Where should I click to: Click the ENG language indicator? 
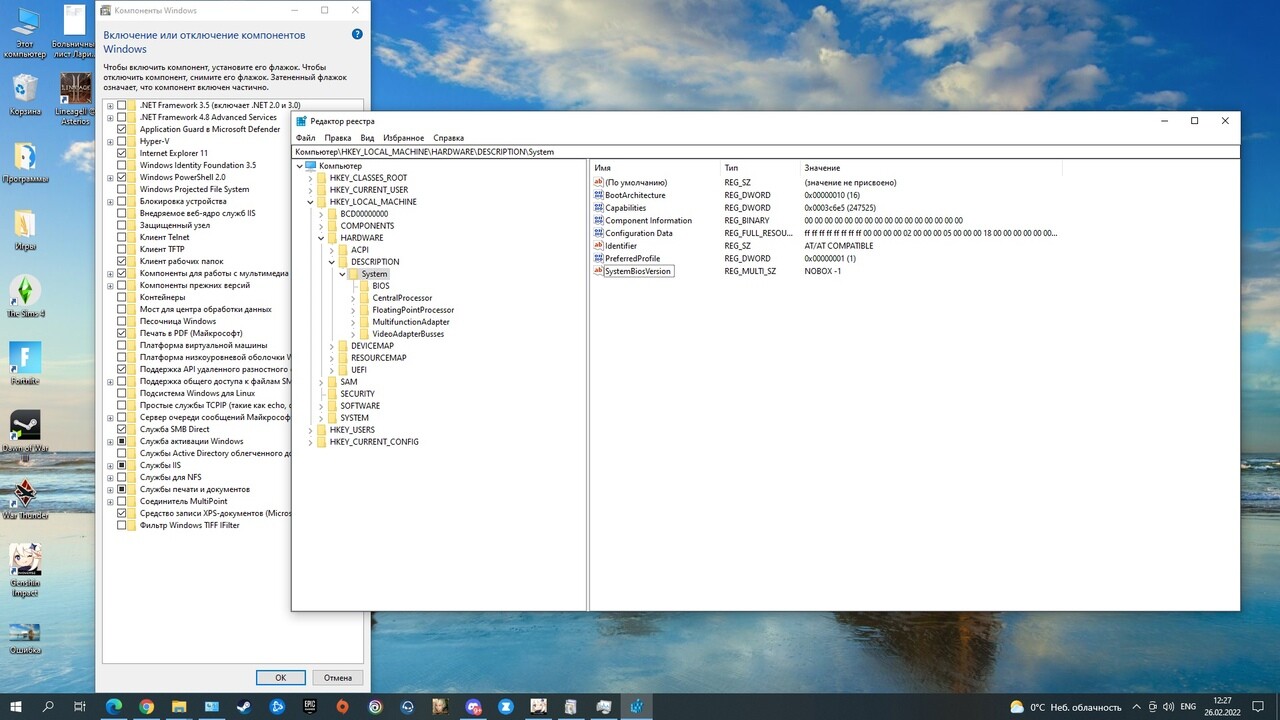click(1188, 706)
